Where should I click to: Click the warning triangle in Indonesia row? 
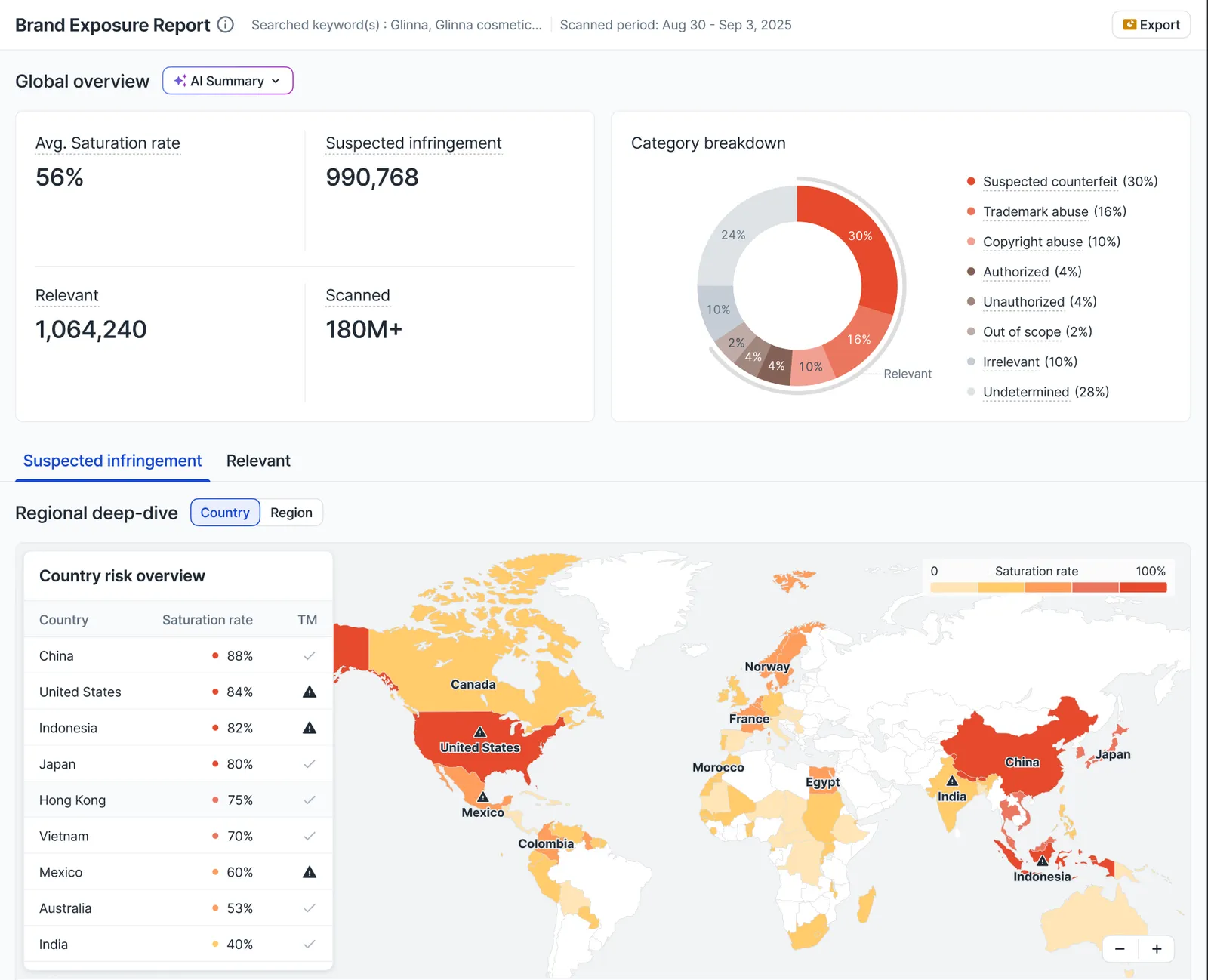310,728
